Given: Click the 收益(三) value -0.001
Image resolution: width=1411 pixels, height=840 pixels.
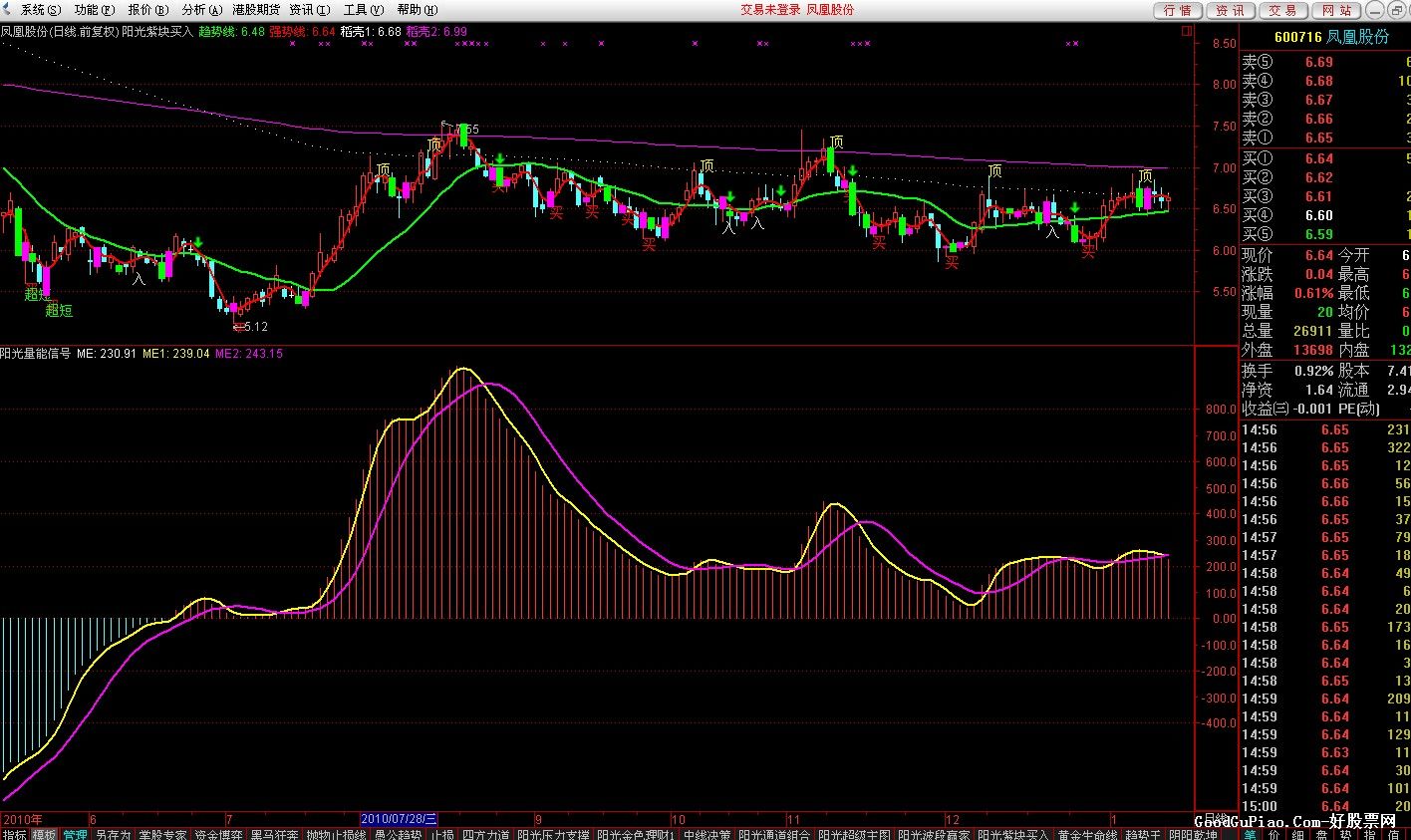Looking at the screenshot, I should [1313, 409].
